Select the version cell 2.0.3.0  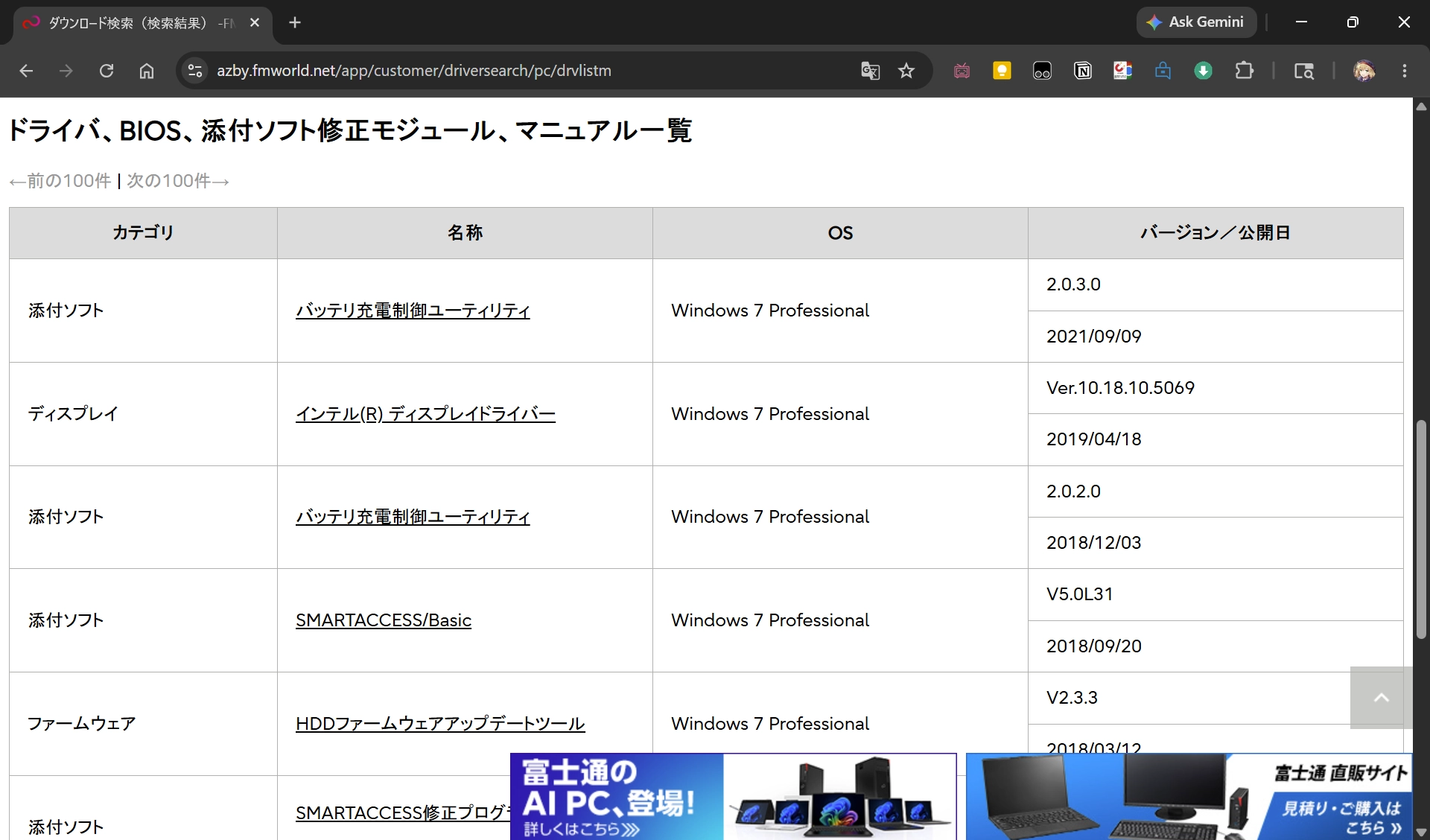1215,284
